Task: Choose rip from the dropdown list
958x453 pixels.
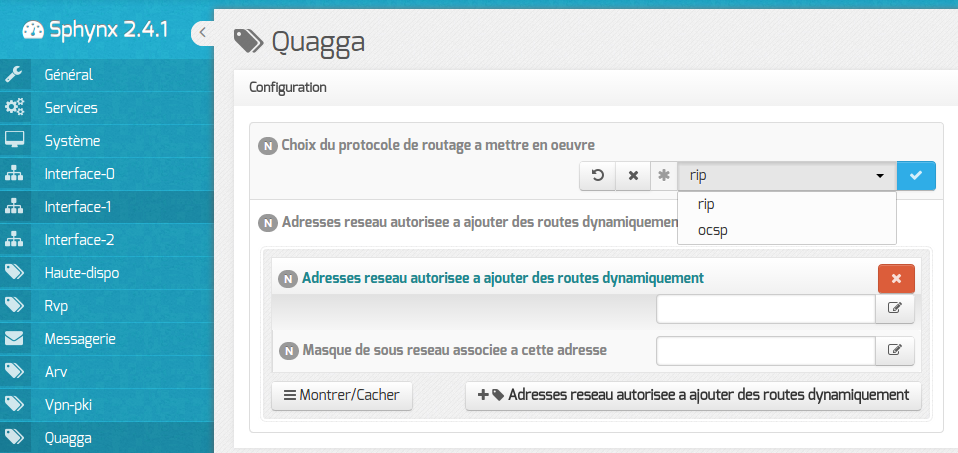Action: 787,205
